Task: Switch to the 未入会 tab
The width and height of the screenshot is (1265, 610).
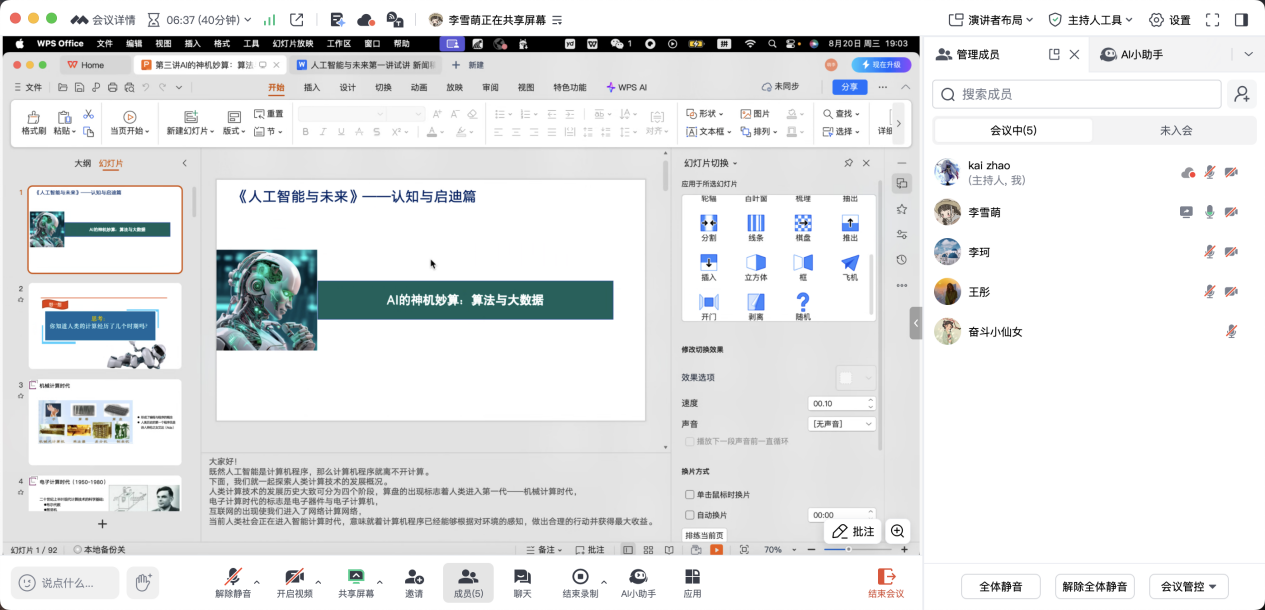Action: pos(1175,130)
